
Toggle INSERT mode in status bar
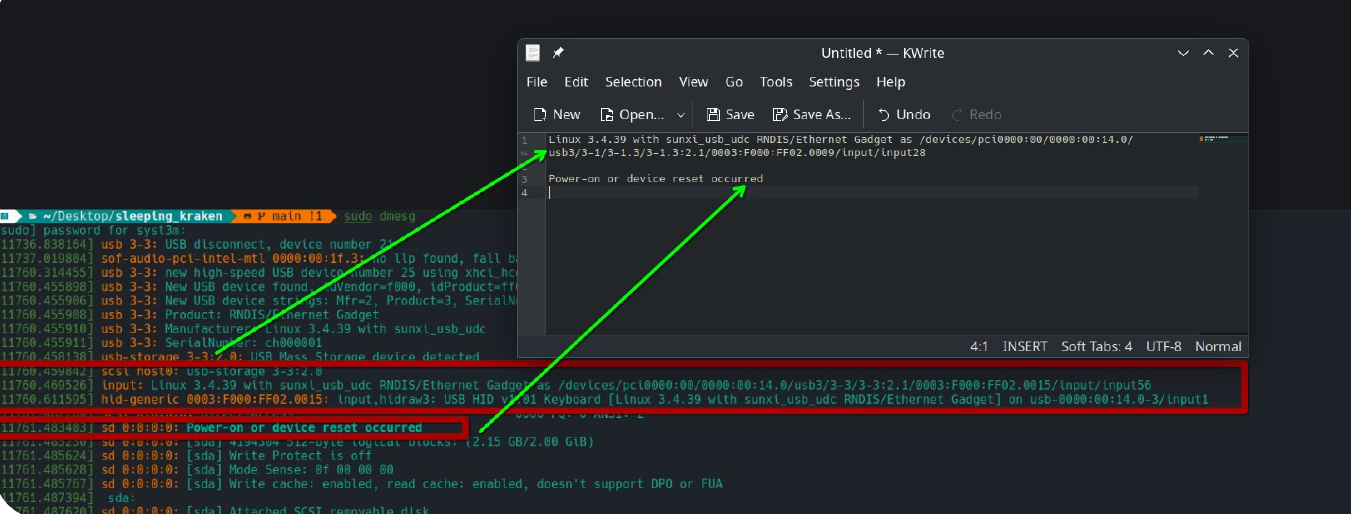[x=1025, y=346]
